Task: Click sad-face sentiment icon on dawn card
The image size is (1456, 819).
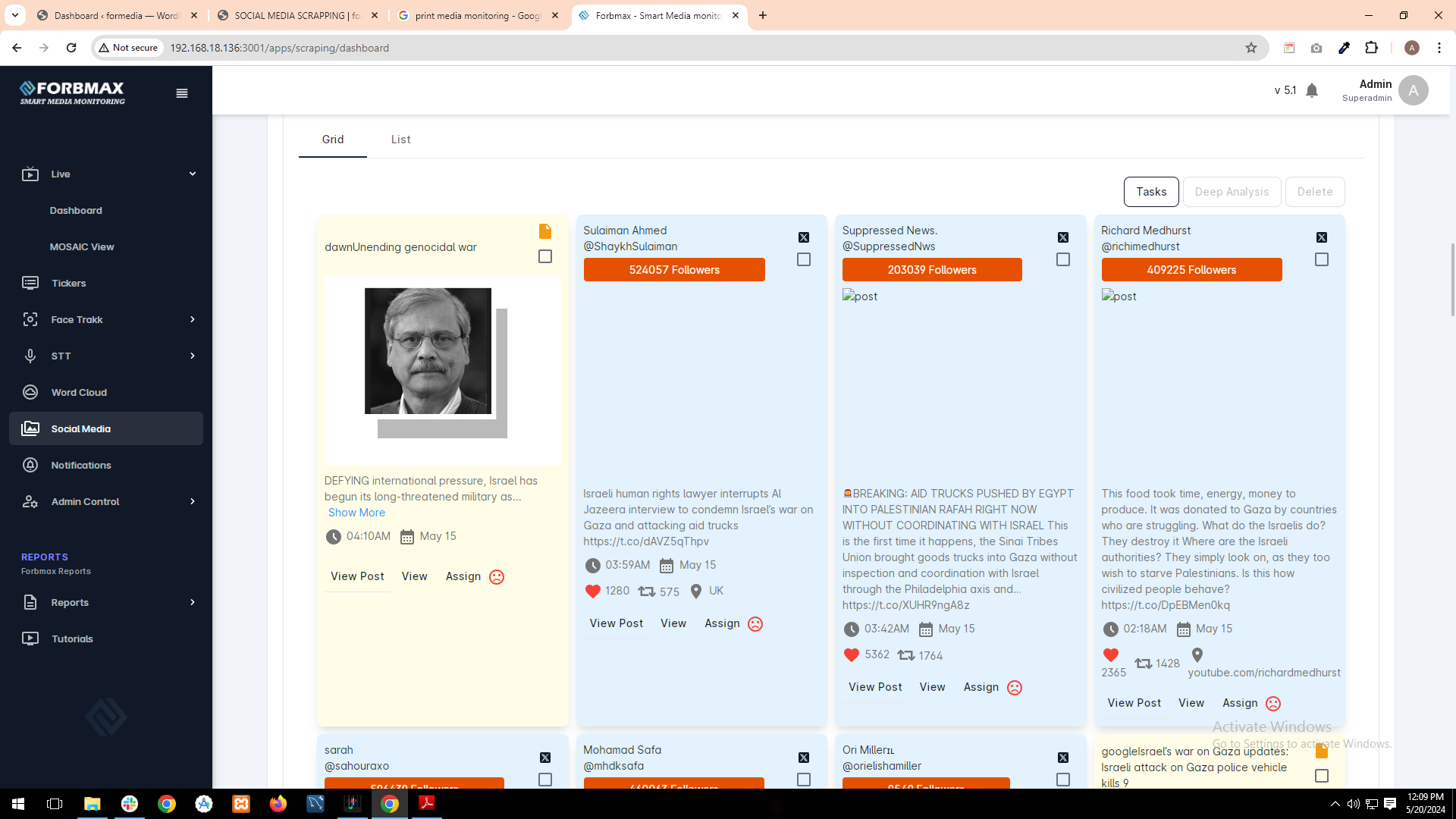Action: pos(497,577)
